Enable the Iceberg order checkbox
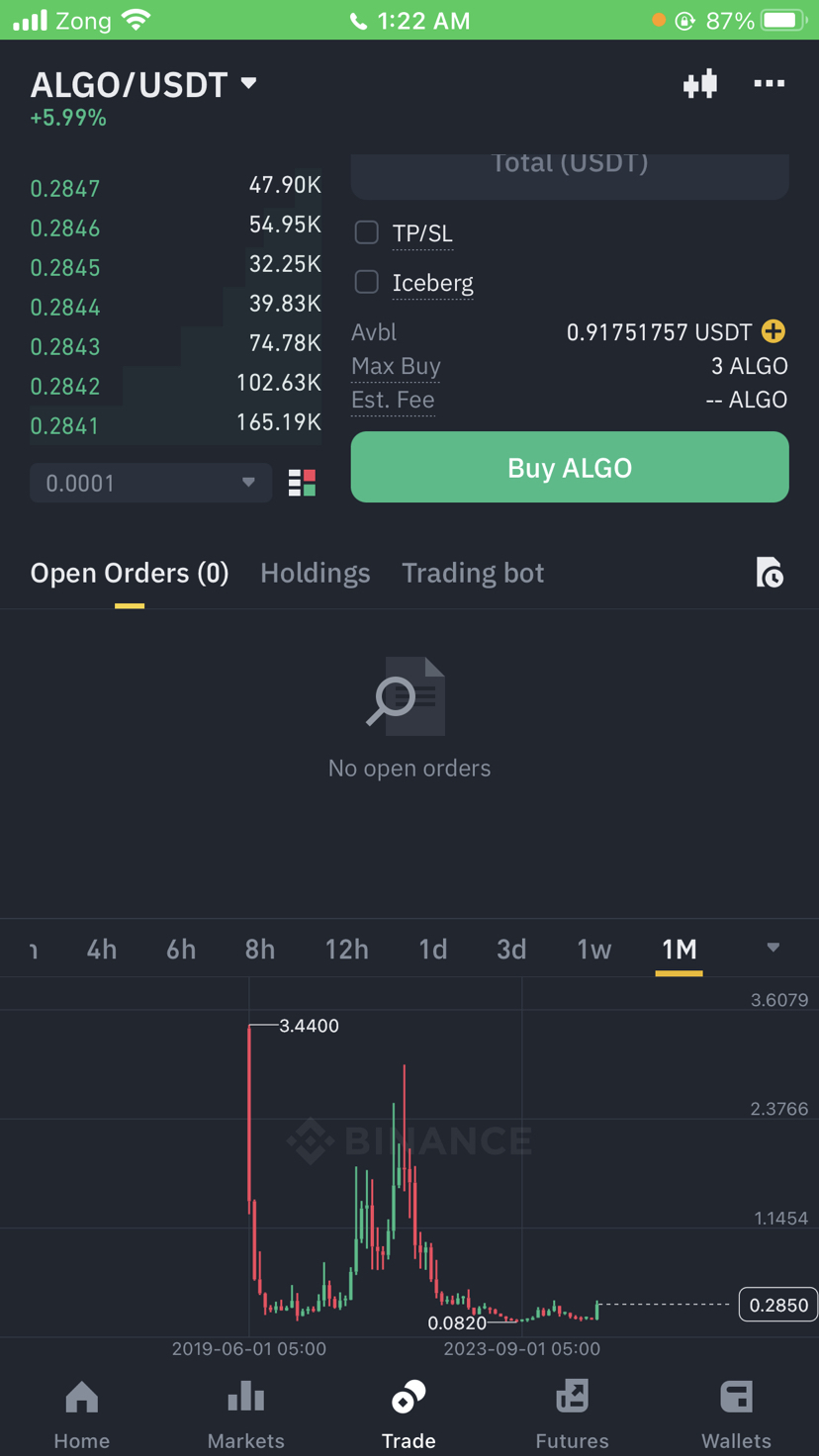 click(367, 282)
